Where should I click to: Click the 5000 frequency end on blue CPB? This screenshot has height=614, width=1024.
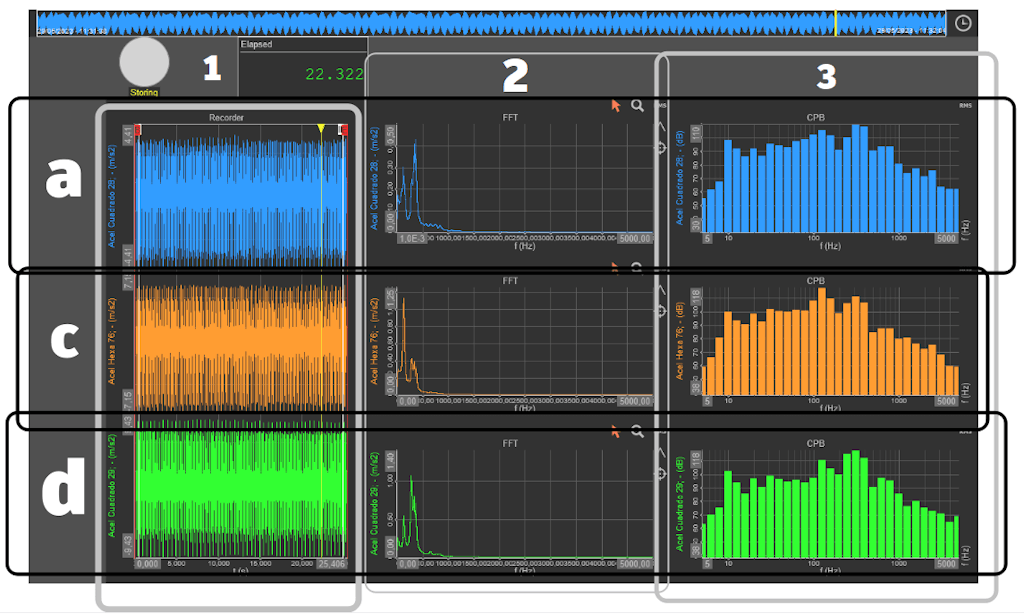click(x=946, y=238)
